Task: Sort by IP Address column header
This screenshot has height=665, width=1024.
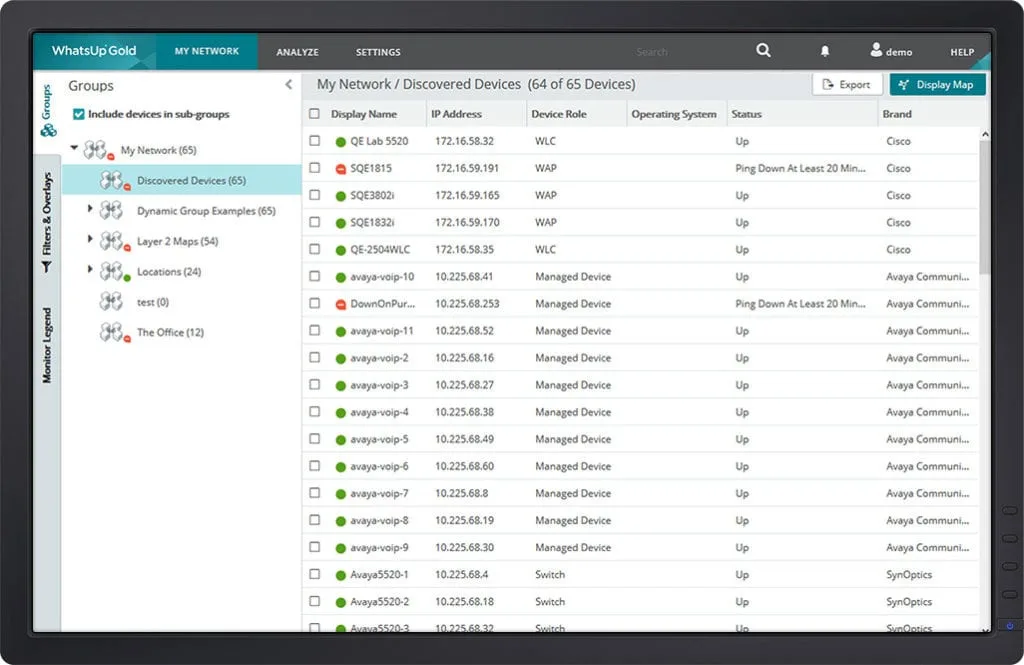Action: (456, 114)
